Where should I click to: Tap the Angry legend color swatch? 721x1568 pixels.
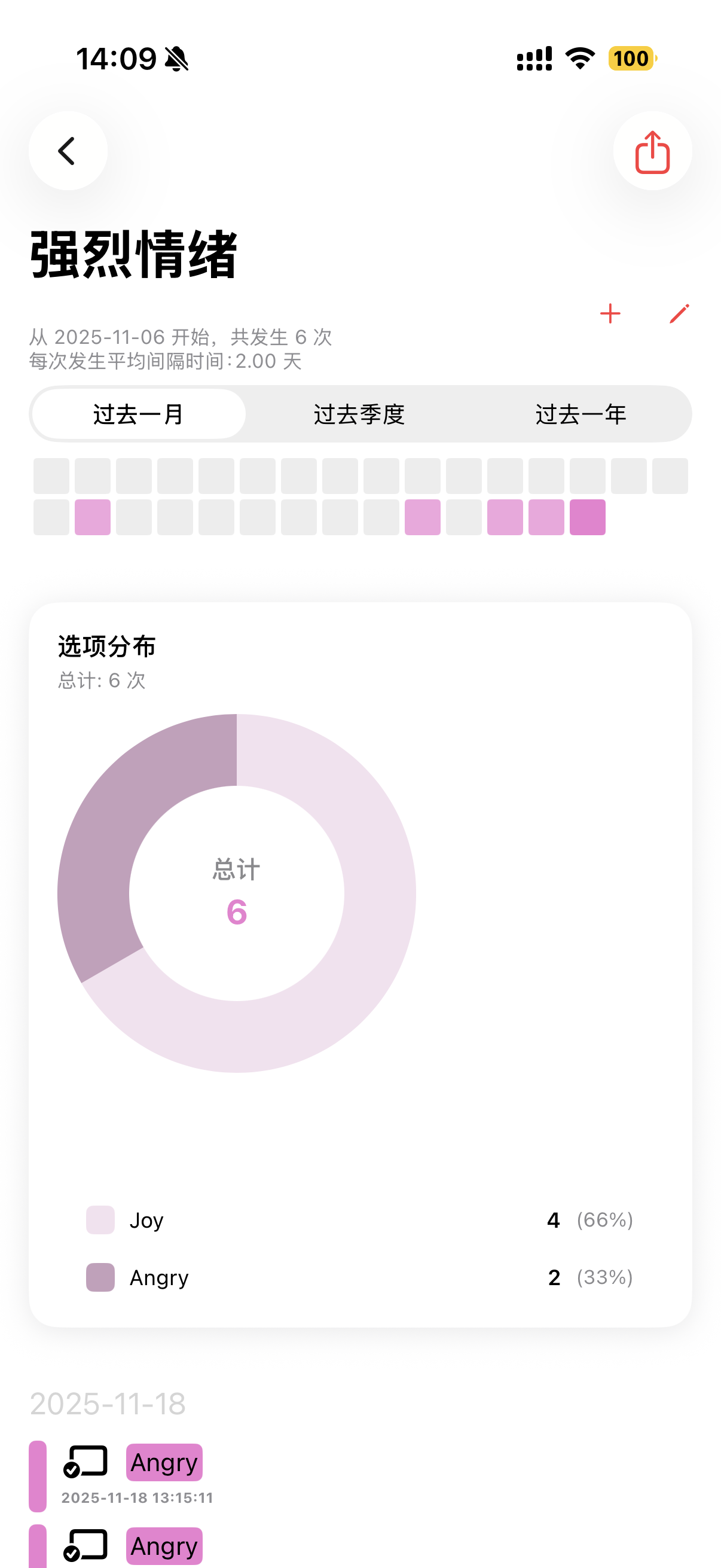(x=100, y=1277)
